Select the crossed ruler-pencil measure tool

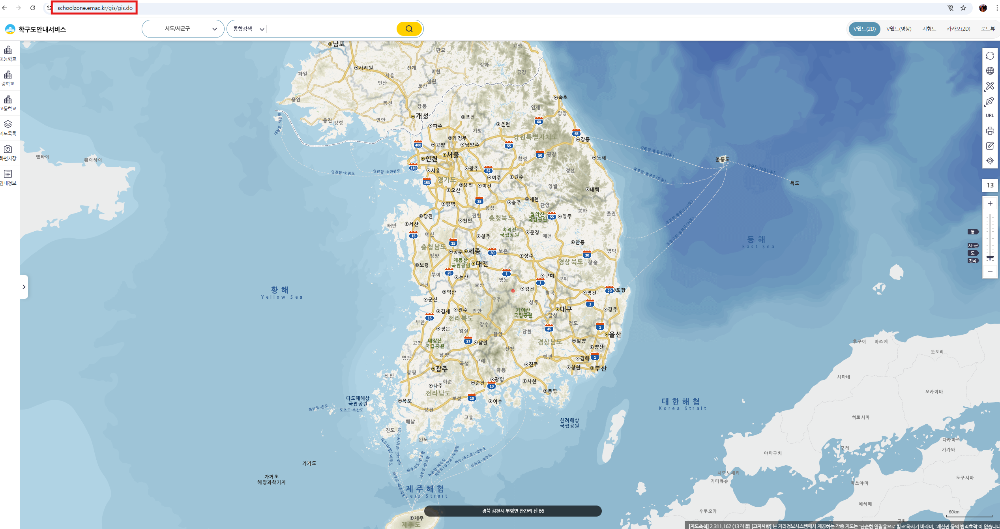pos(990,86)
